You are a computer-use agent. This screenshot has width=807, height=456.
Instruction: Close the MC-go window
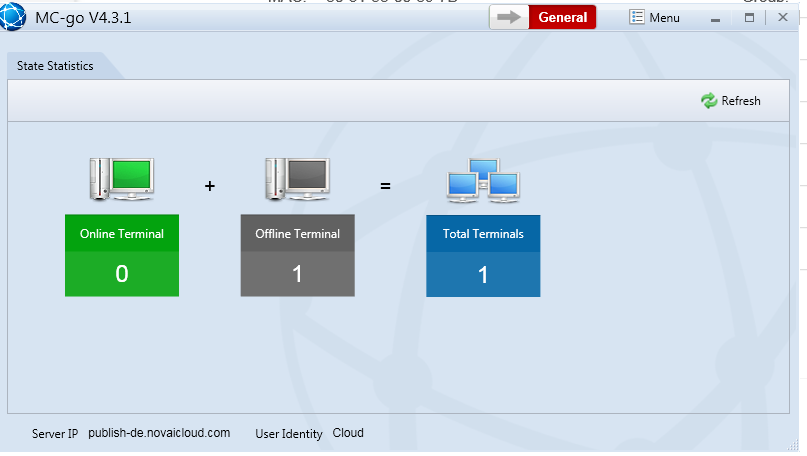click(783, 18)
